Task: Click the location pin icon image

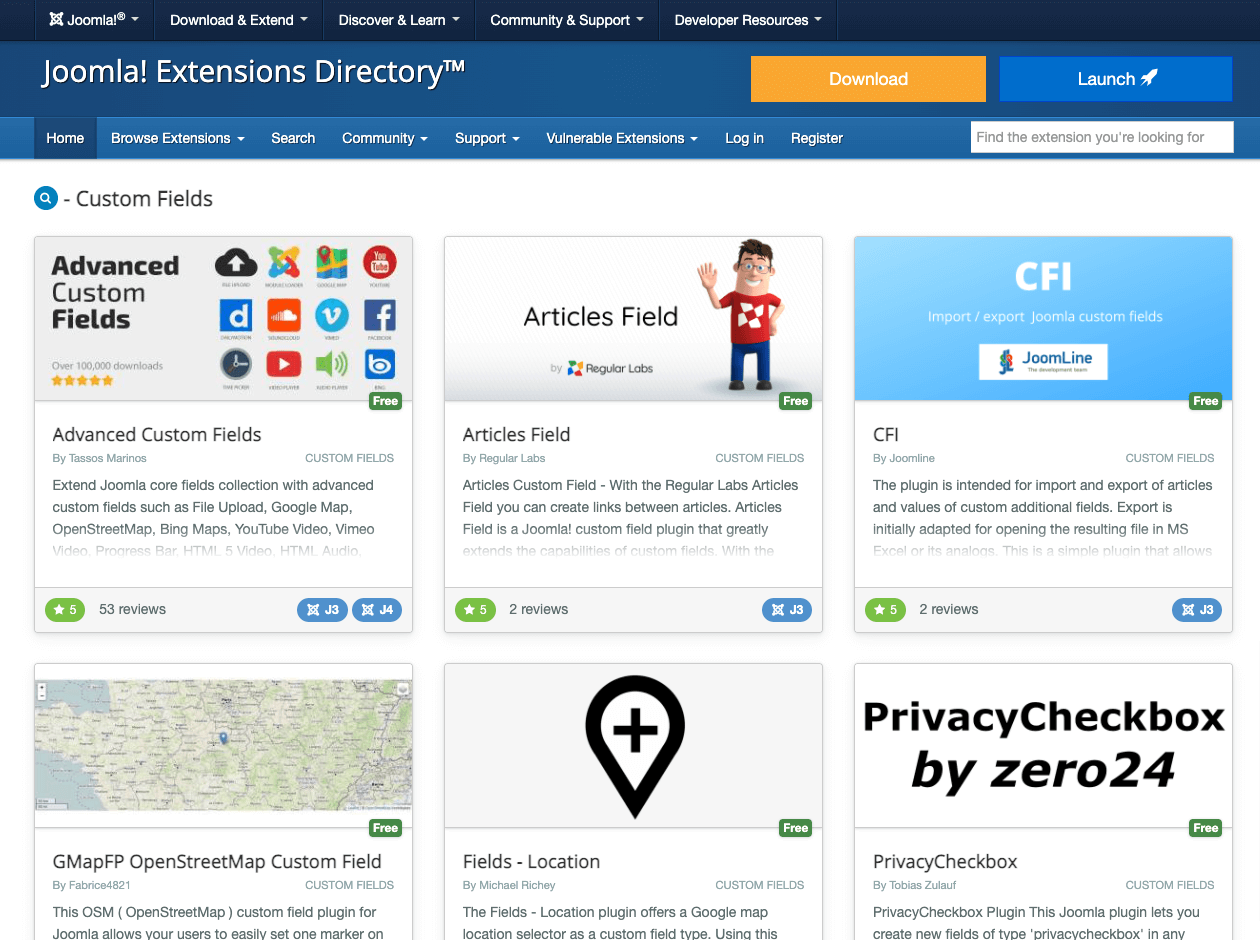Action: click(634, 746)
